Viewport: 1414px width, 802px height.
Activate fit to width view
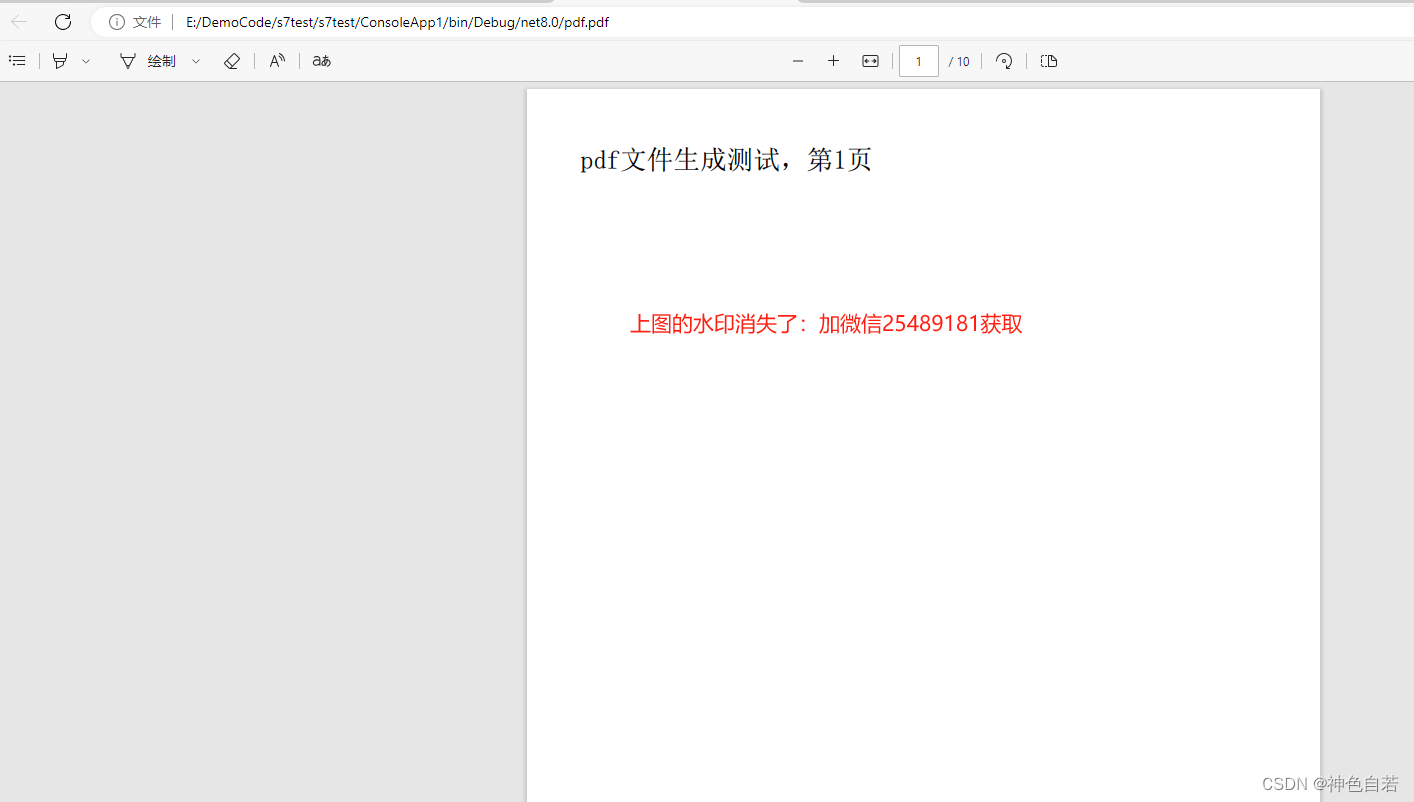click(869, 61)
